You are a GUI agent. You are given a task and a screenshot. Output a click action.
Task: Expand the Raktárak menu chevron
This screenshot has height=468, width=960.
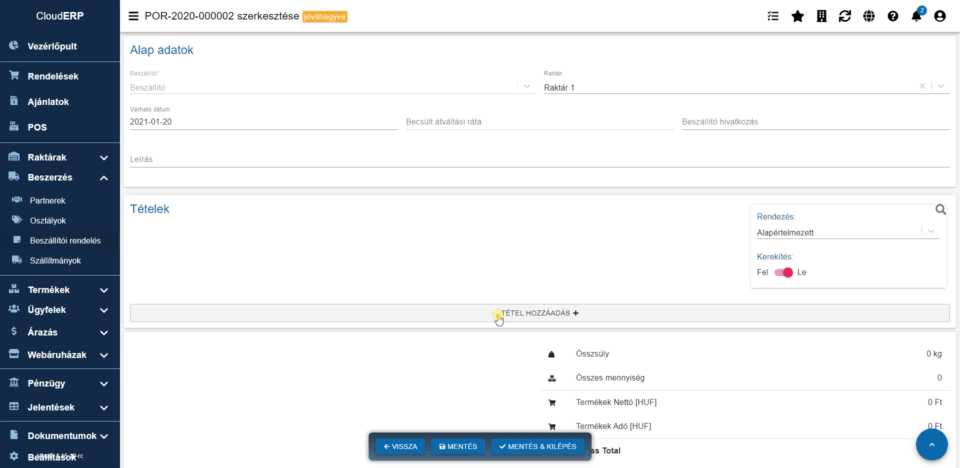[104, 158]
